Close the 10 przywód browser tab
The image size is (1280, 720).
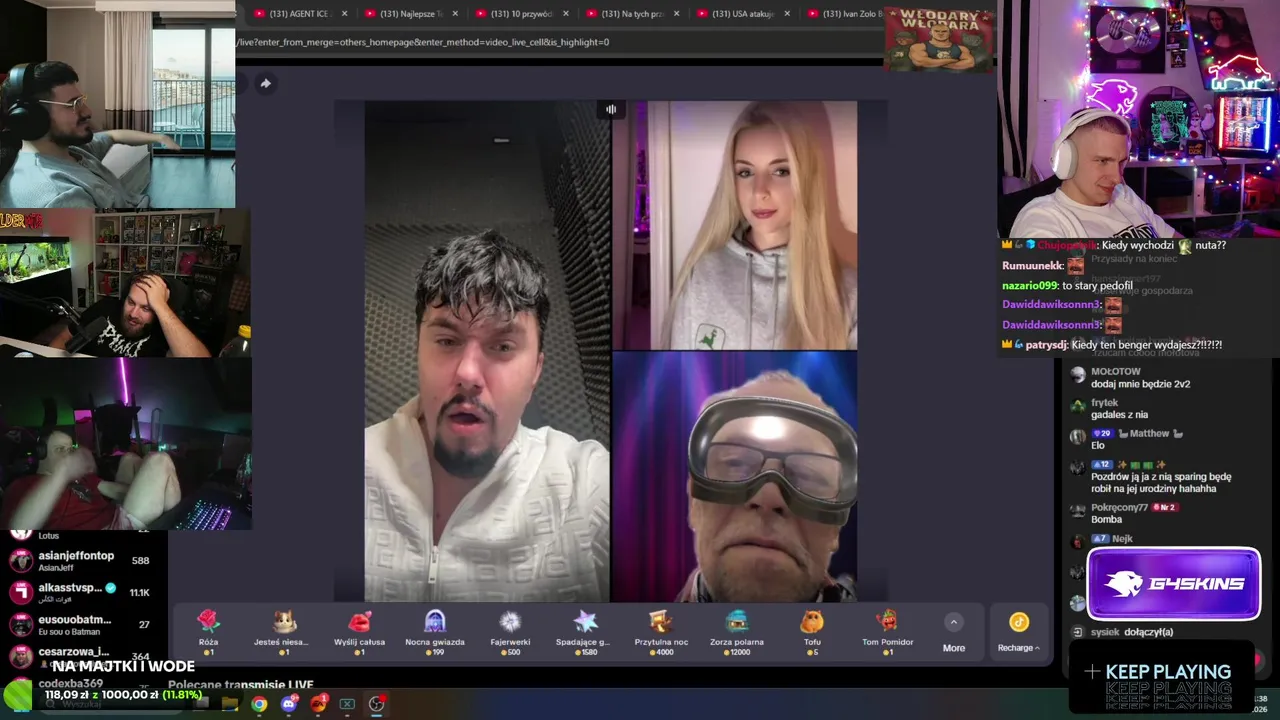click(565, 14)
